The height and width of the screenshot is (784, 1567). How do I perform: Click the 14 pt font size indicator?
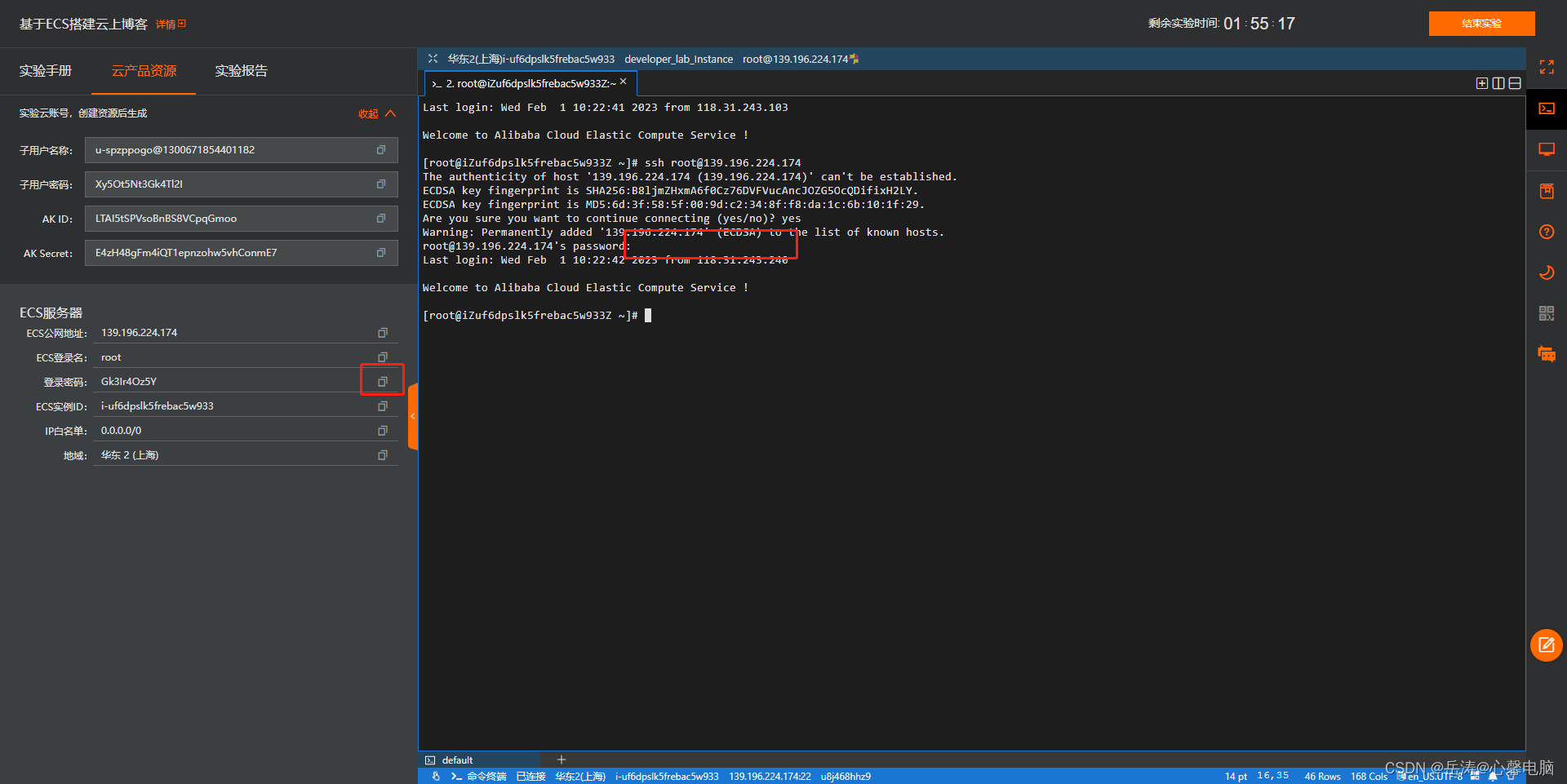pyautogui.click(x=1236, y=777)
